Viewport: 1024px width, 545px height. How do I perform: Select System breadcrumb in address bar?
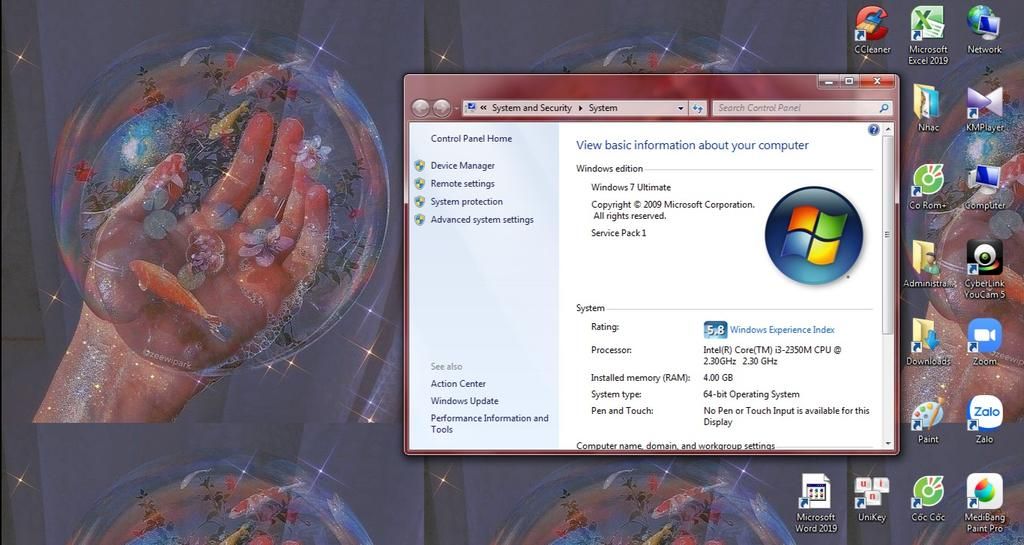(603, 108)
